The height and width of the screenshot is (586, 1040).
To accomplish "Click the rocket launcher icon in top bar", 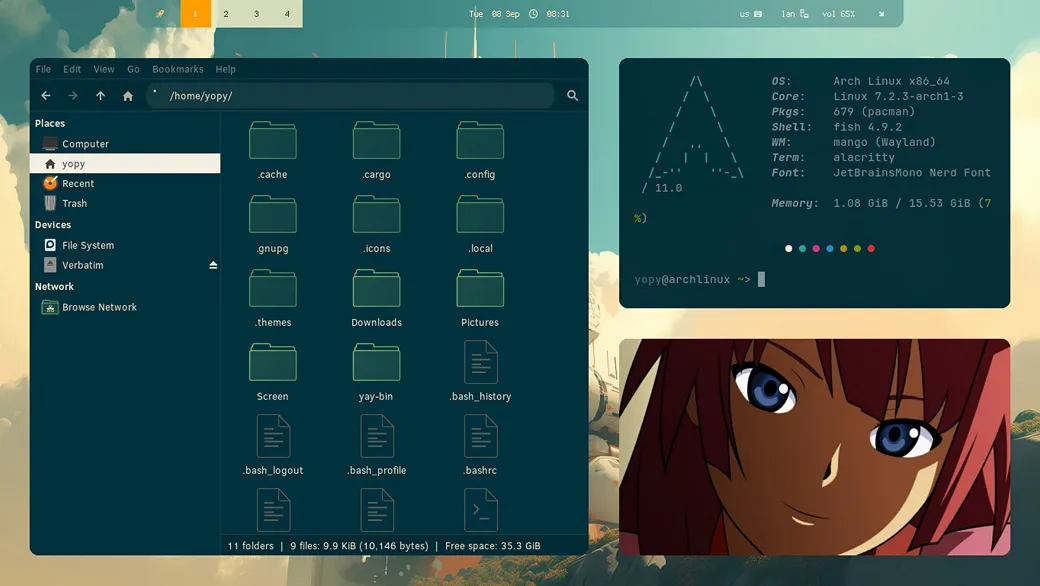I will point(160,14).
